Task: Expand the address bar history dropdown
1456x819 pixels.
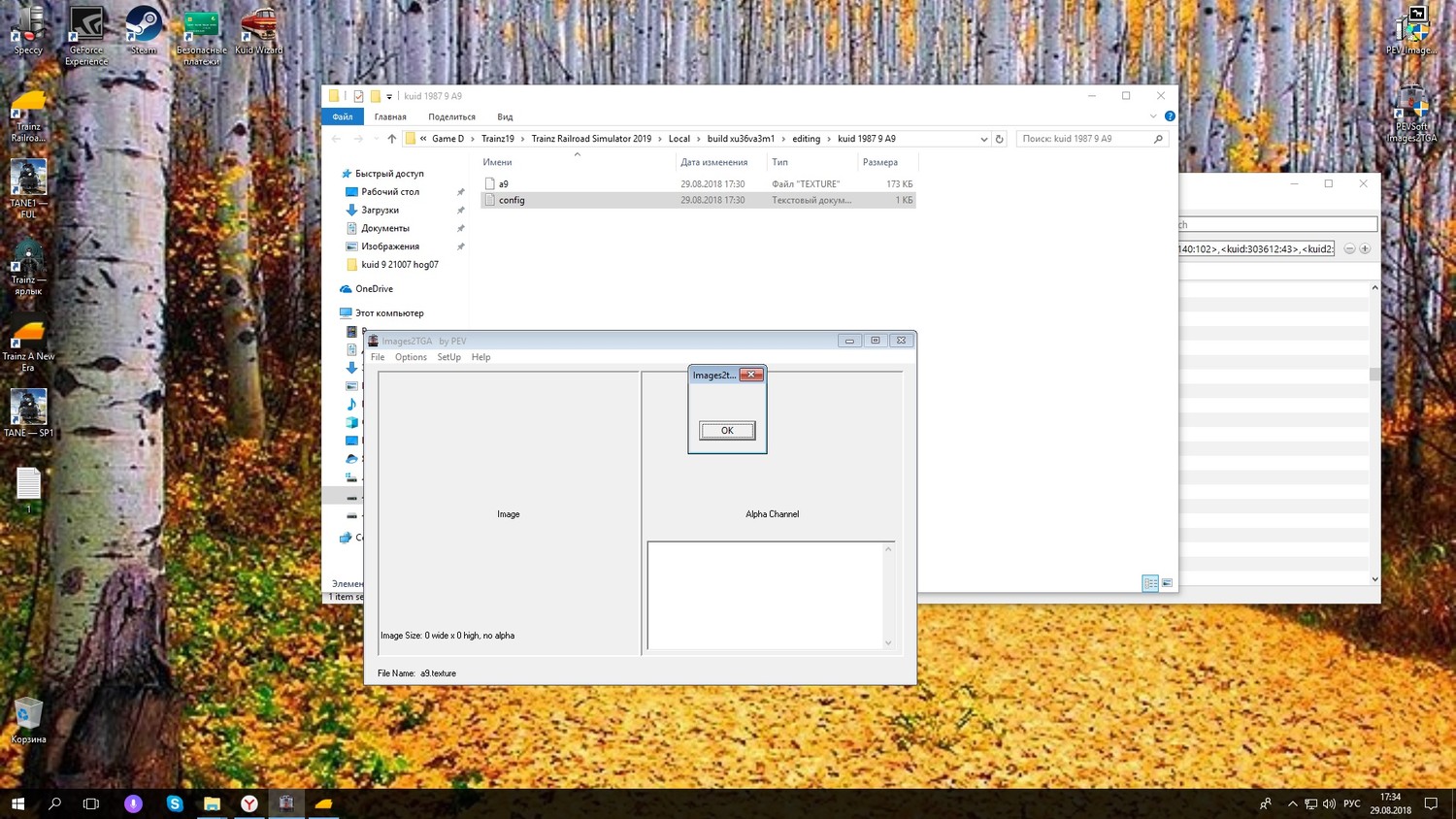Action: pyautogui.click(x=984, y=139)
